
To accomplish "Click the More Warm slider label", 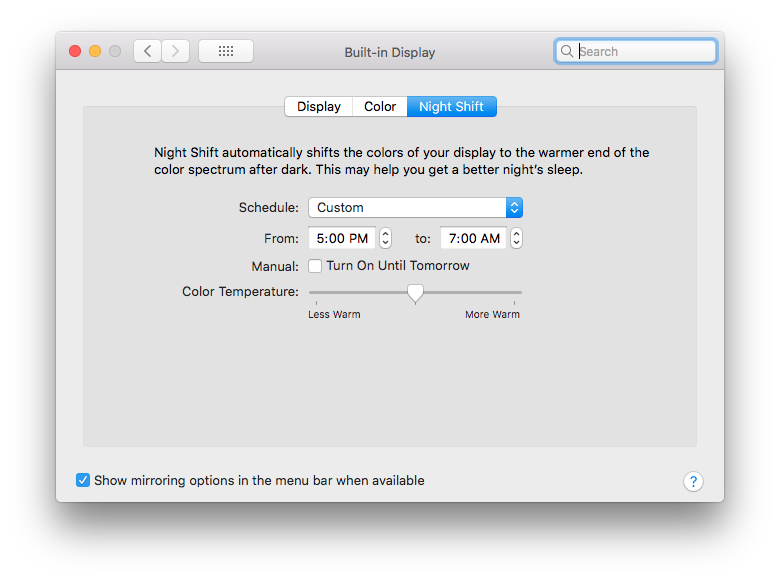I will 492,314.
